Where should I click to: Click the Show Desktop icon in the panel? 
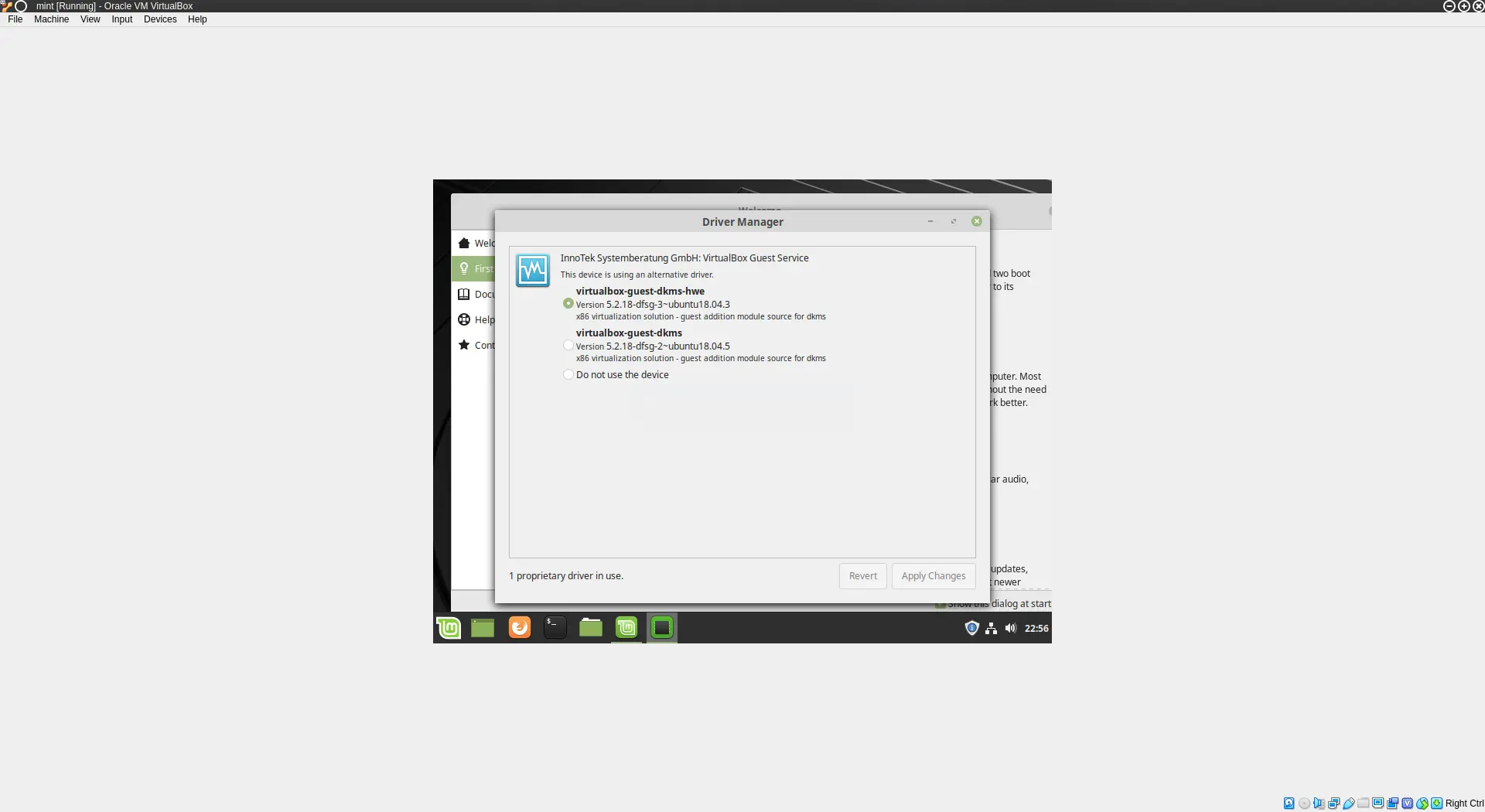[x=483, y=627]
